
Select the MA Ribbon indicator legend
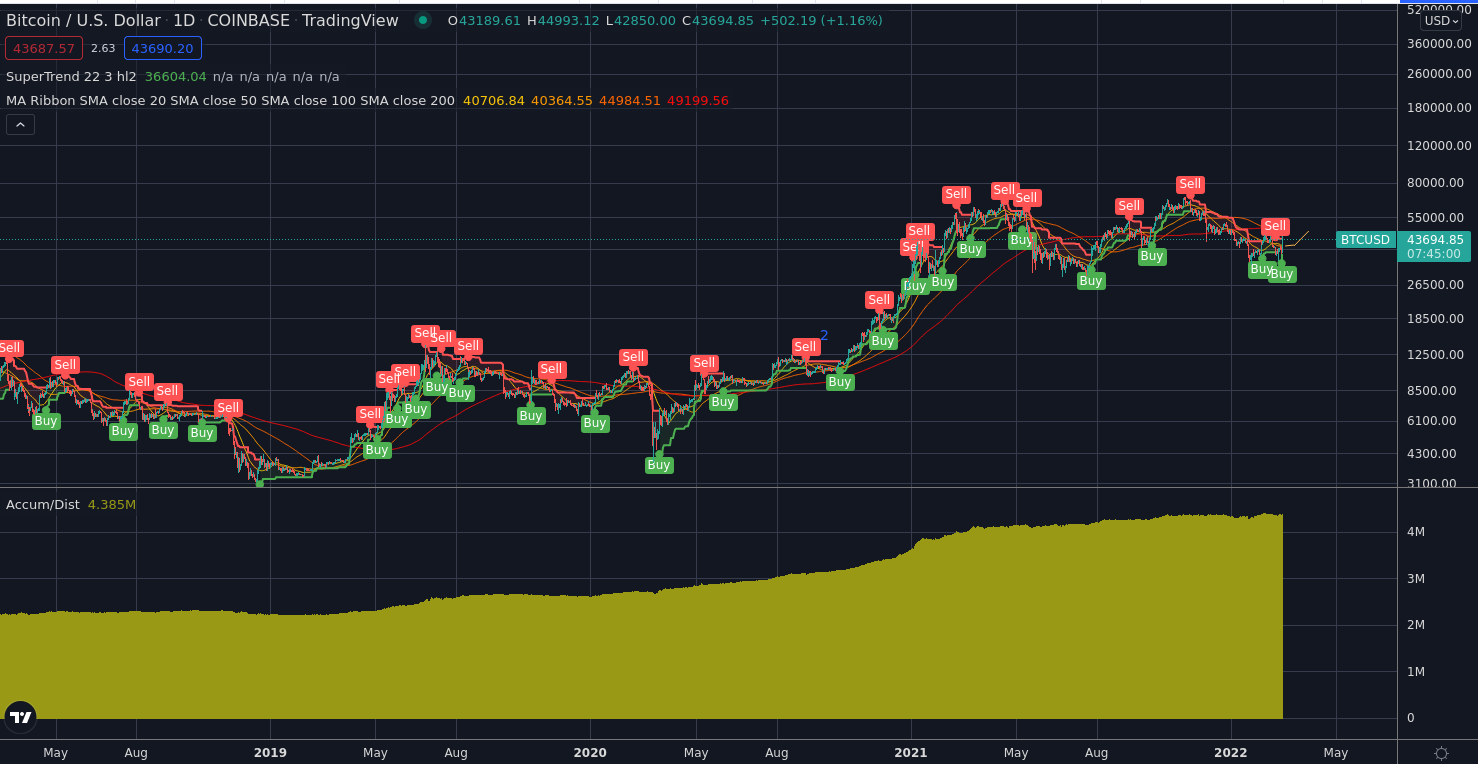(230, 101)
